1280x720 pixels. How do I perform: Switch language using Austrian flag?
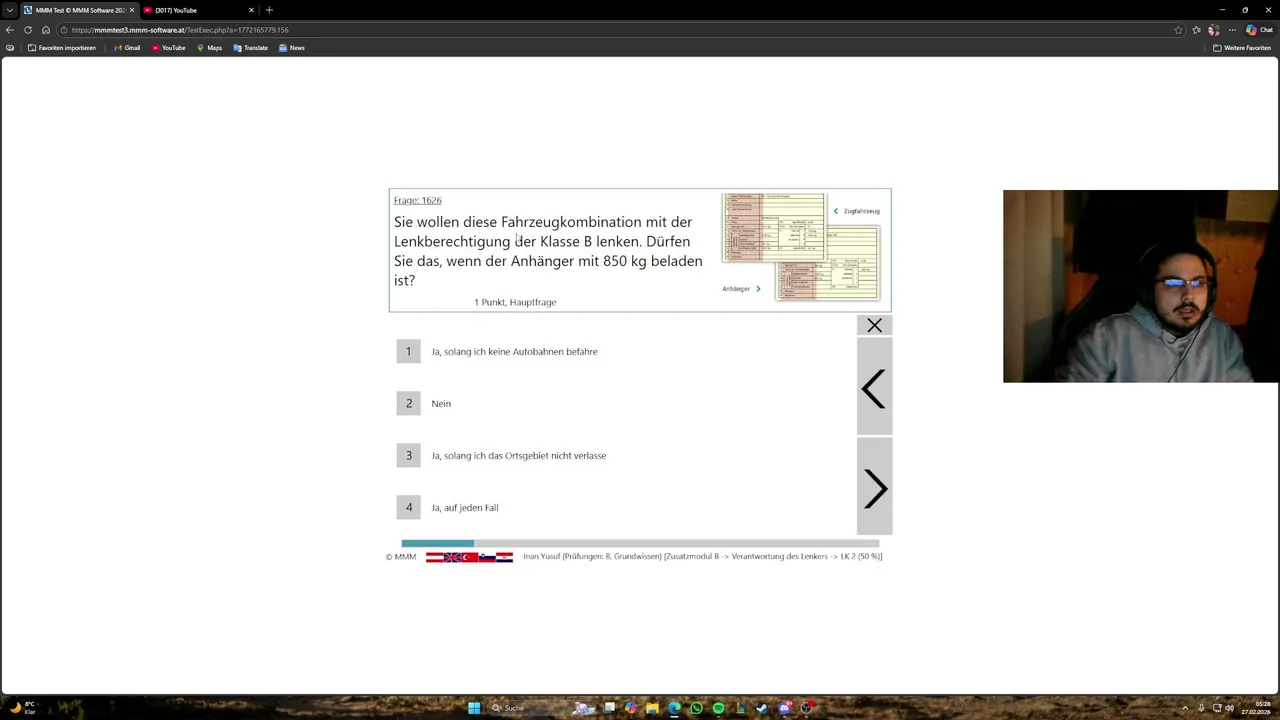tap(434, 557)
